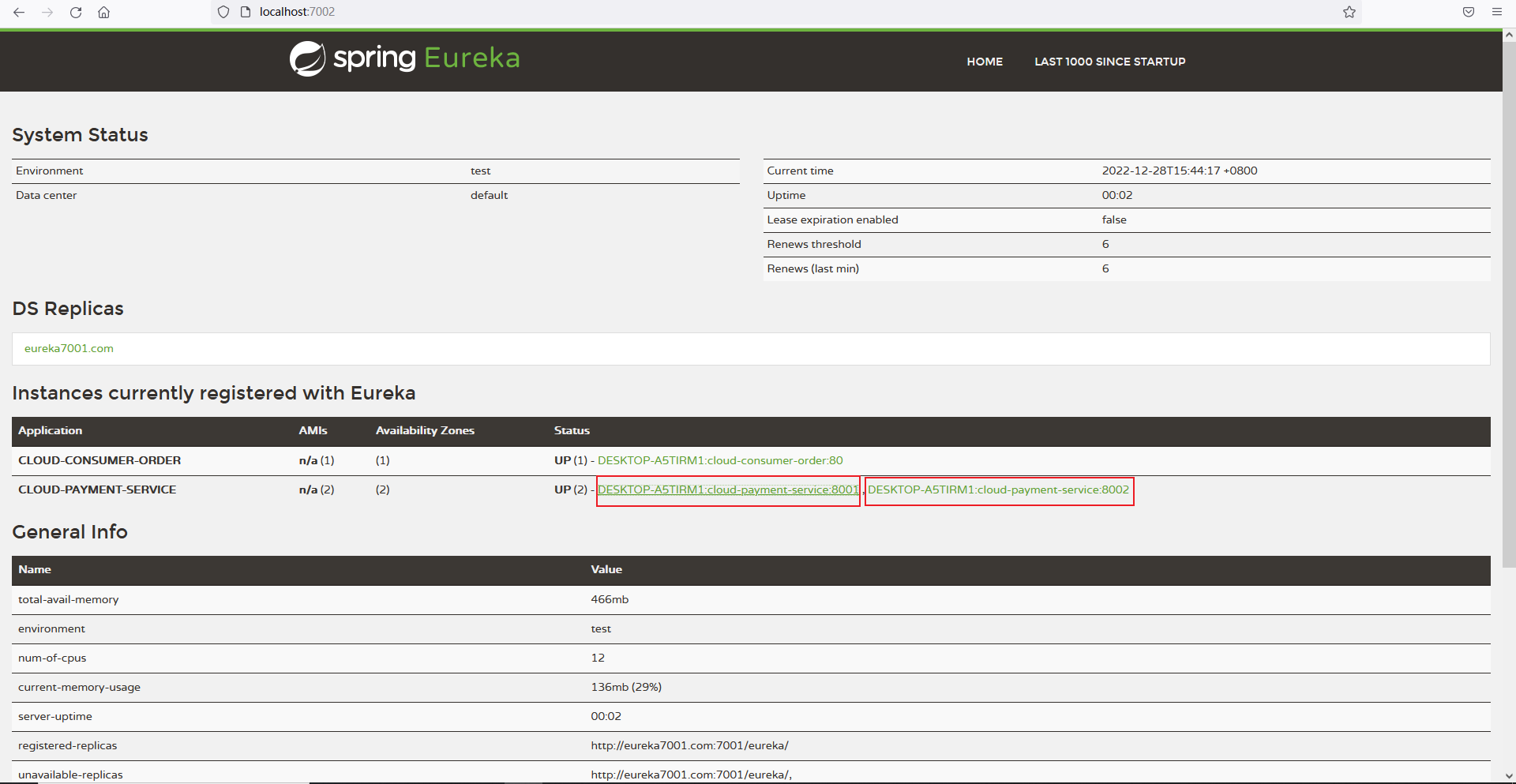Open the cloud-payment-service:8001 instance link
The image size is (1516, 784).
coord(728,490)
